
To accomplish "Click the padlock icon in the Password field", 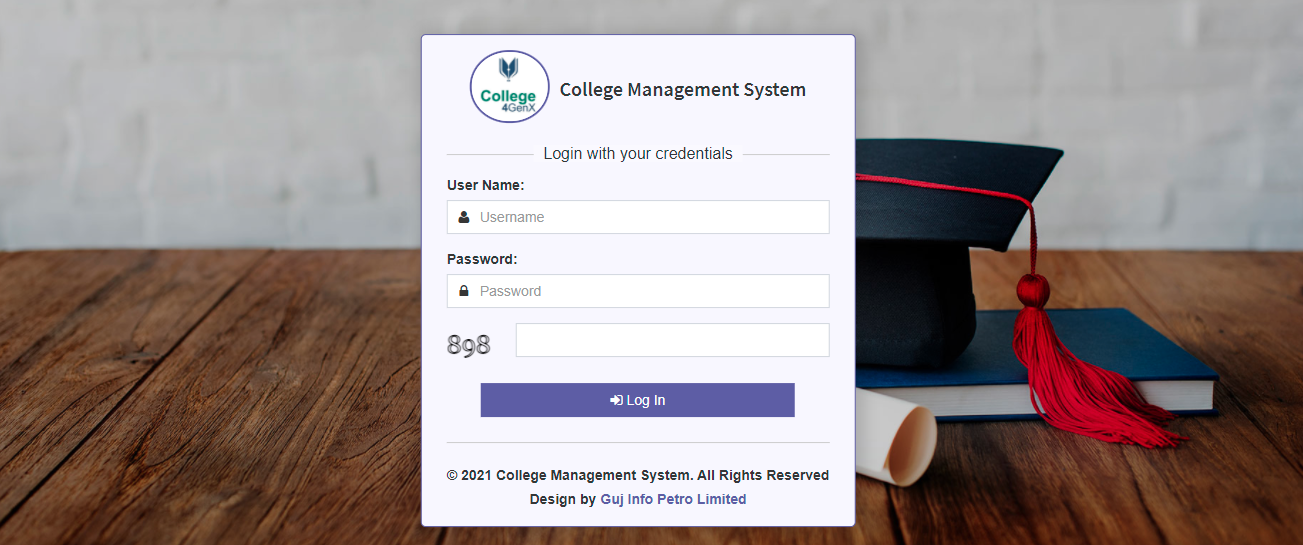I will tap(464, 291).
